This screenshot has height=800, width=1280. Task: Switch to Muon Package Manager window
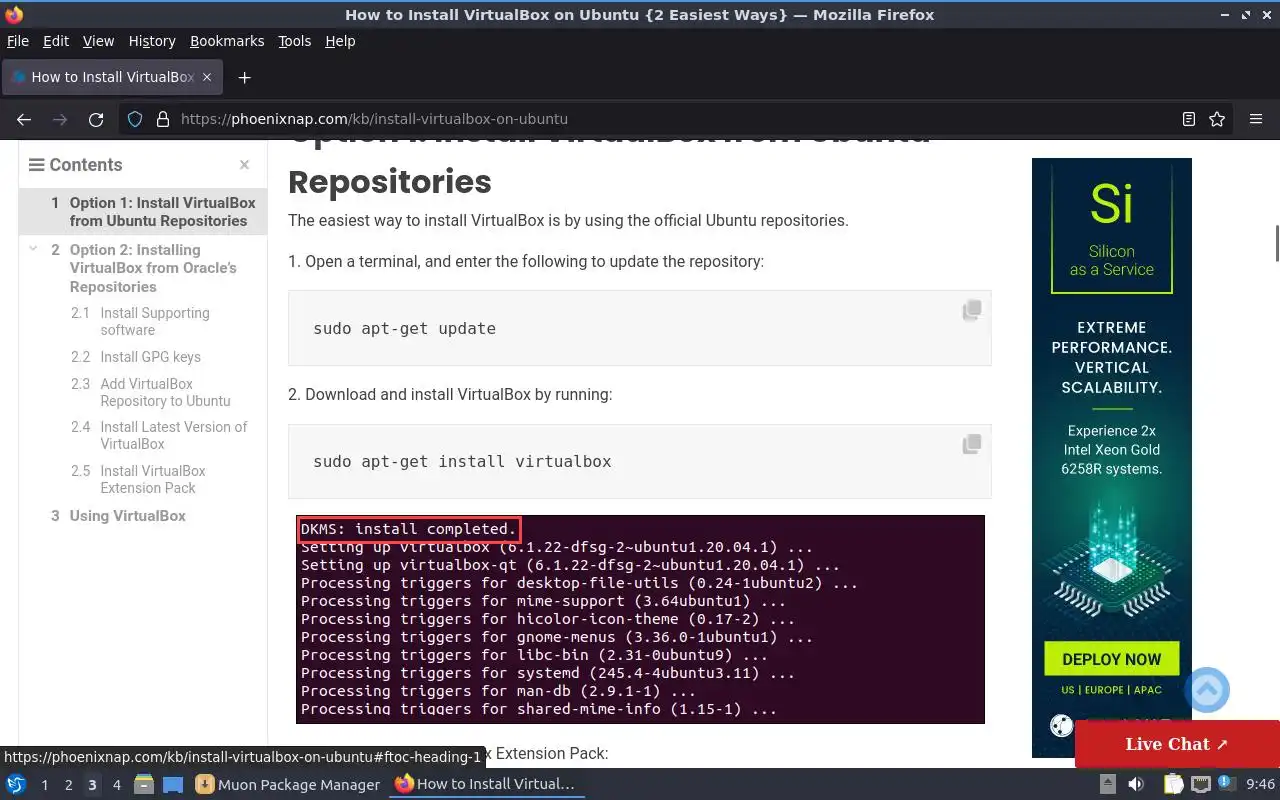[289, 785]
